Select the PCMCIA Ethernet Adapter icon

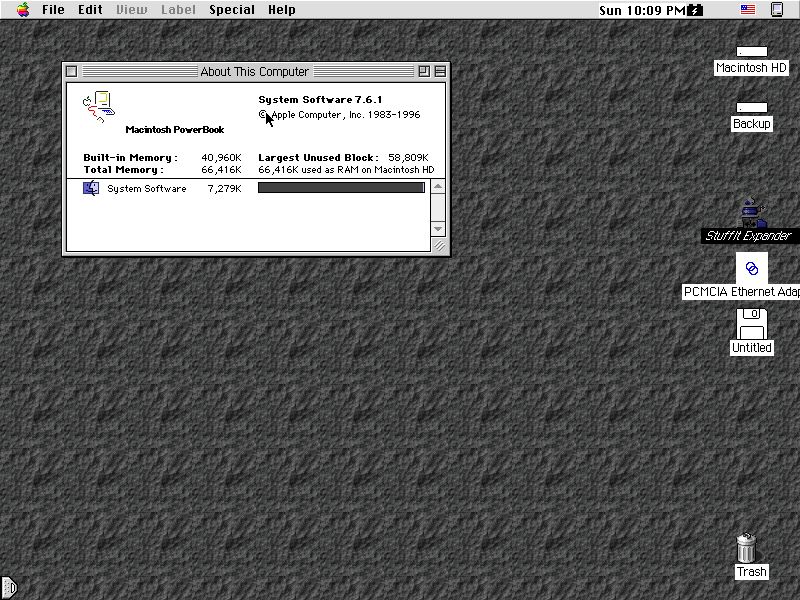click(752, 268)
